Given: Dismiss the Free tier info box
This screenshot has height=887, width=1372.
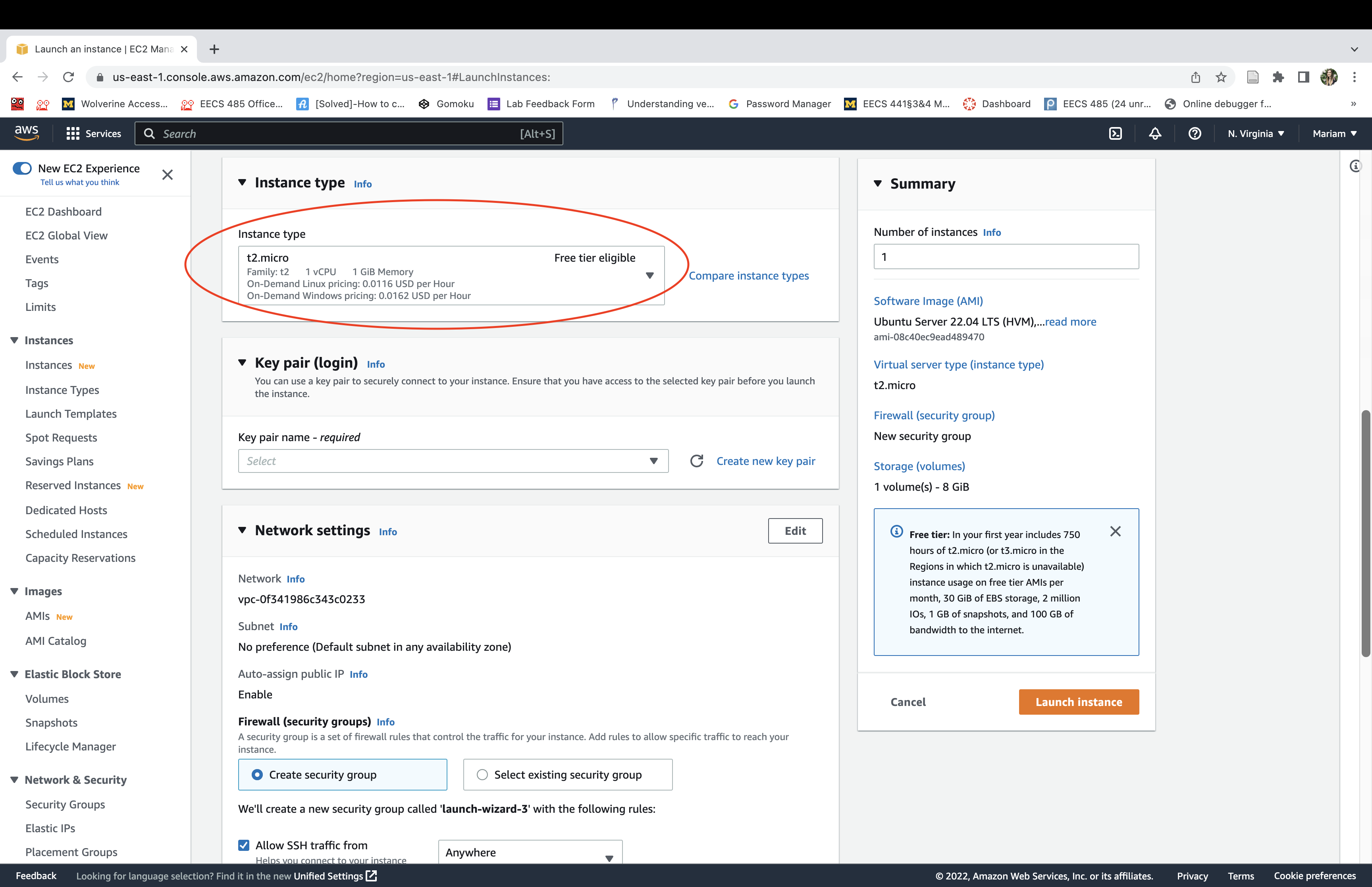Looking at the screenshot, I should [1115, 531].
